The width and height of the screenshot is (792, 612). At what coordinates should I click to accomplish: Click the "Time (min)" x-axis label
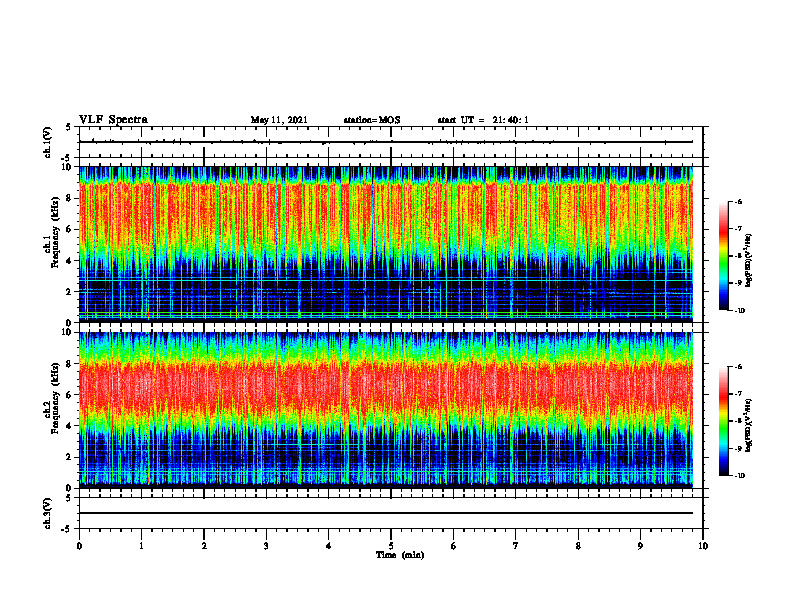pyautogui.click(x=400, y=555)
